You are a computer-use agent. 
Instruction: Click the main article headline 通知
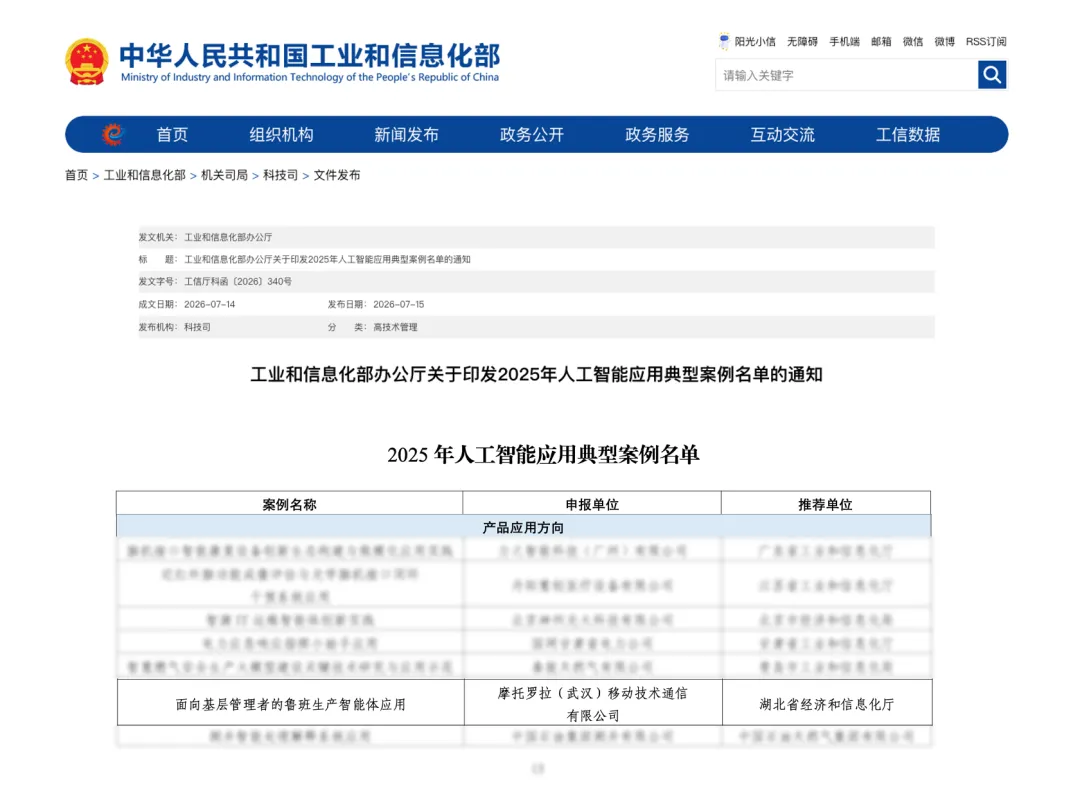[x=537, y=375]
